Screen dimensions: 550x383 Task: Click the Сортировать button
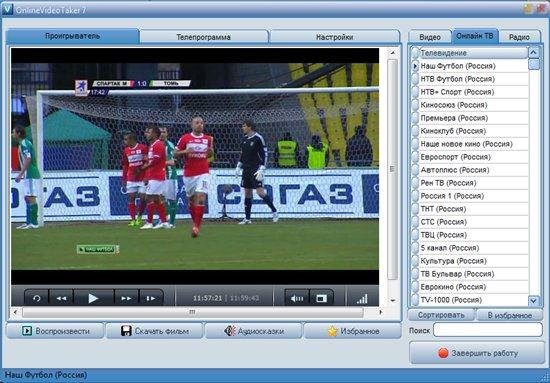[441, 315]
